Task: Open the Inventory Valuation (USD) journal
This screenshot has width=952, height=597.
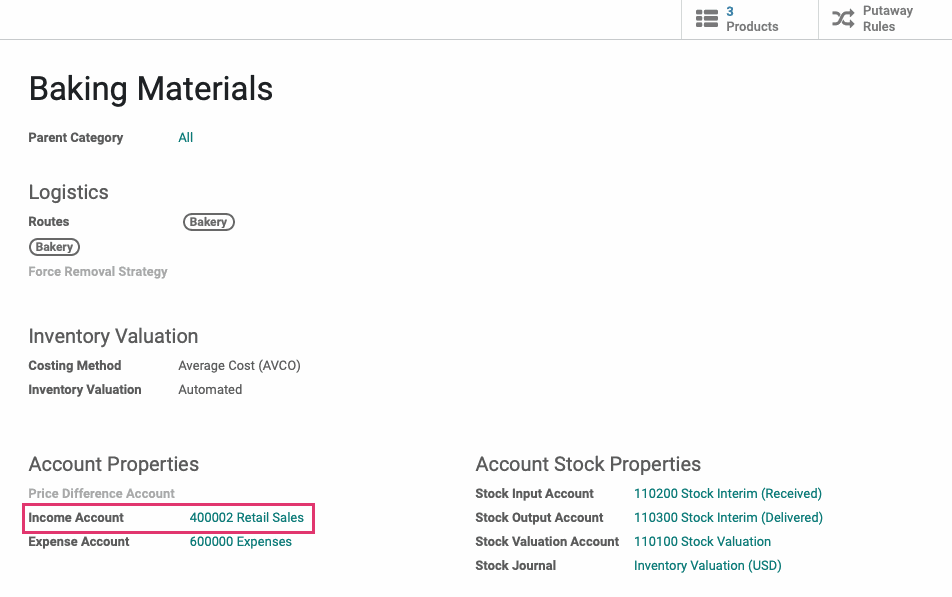Action: (x=707, y=566)
